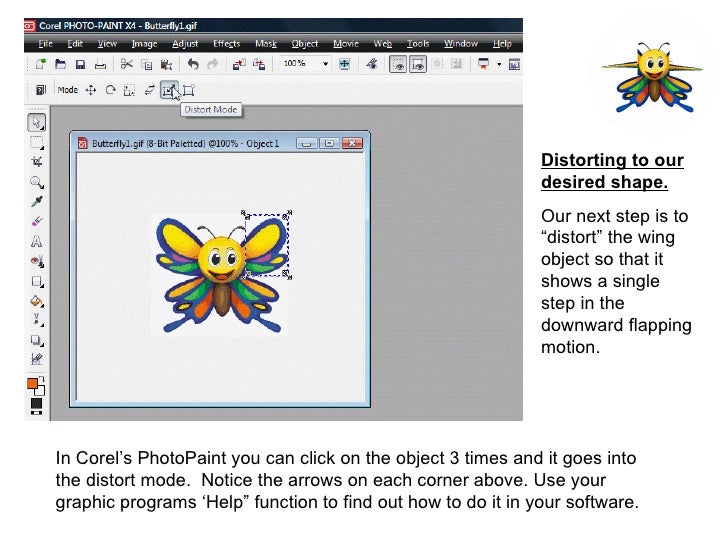The height and width of the screenshot is (546, 728).
Task: Undo the last action with the undo arrow
Action: pyautogui.click(x=193, y=64)
